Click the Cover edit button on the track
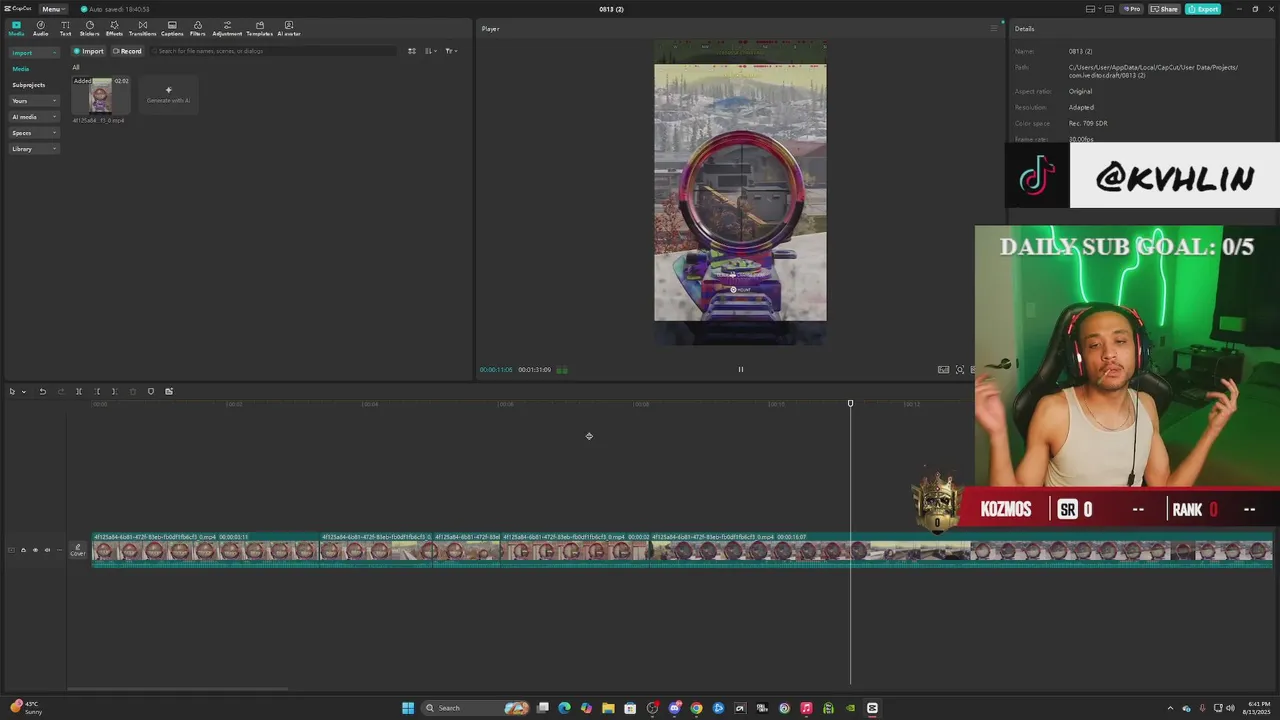Image resolution: width=1280 pixels, height=720 pixels. click(77, 550)
